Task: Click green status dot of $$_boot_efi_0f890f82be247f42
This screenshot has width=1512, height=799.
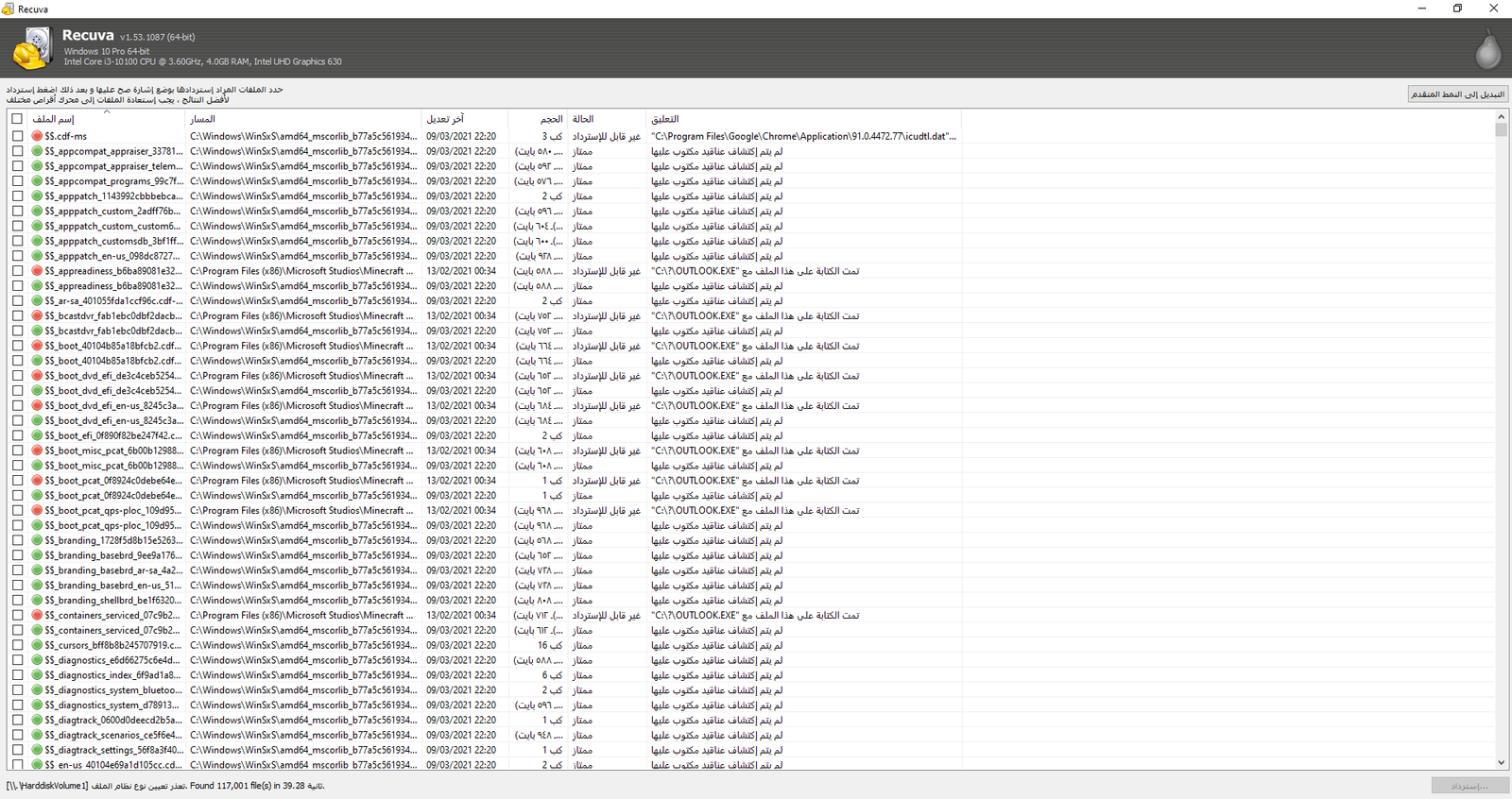Action: [x=38, y=435]
